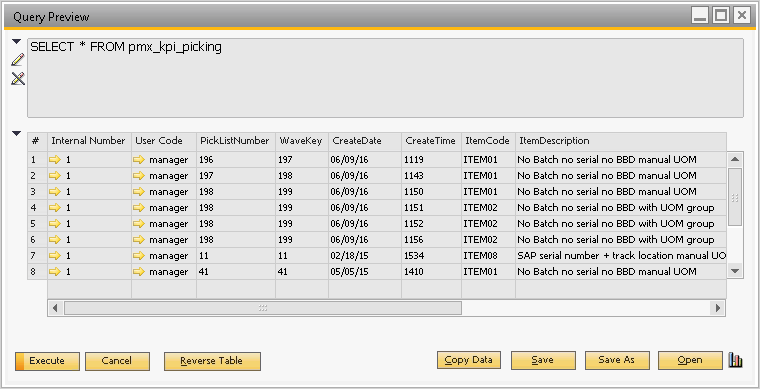Collapse the results table triangle

(17, 133)
